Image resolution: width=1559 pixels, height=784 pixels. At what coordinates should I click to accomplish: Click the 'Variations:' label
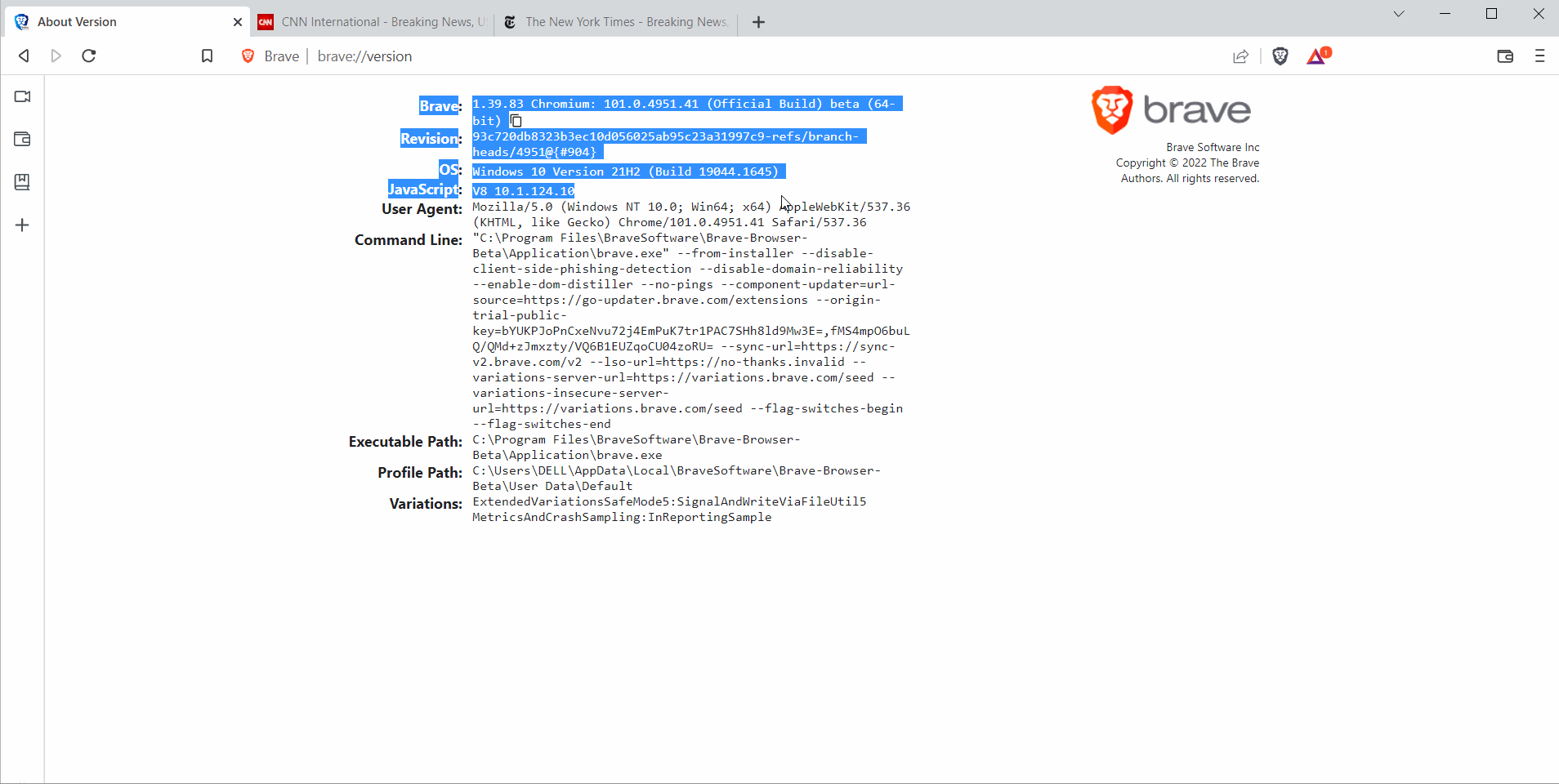426,504
